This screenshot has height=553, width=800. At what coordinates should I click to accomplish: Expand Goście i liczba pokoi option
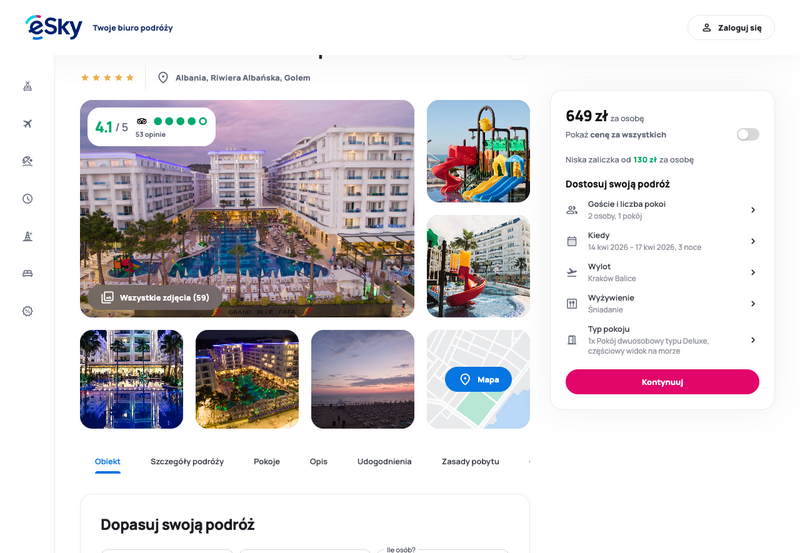coord(662,210)
